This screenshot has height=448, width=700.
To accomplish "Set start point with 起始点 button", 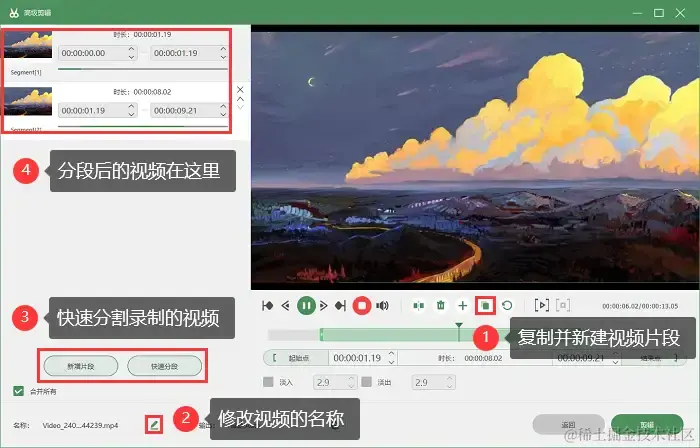I will (296, 358).
